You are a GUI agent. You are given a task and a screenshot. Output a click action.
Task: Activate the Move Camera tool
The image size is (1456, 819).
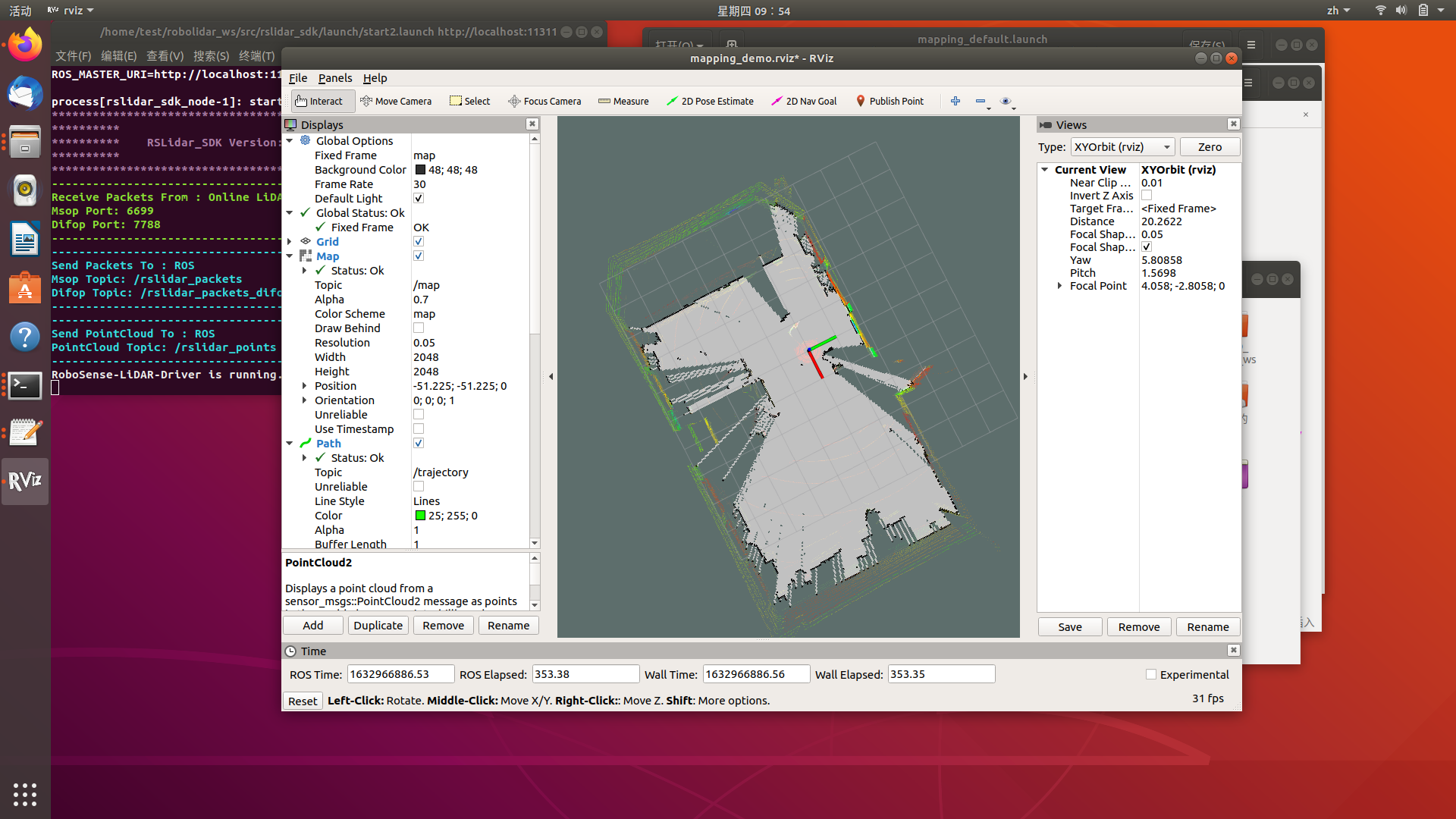coord(396,101)
